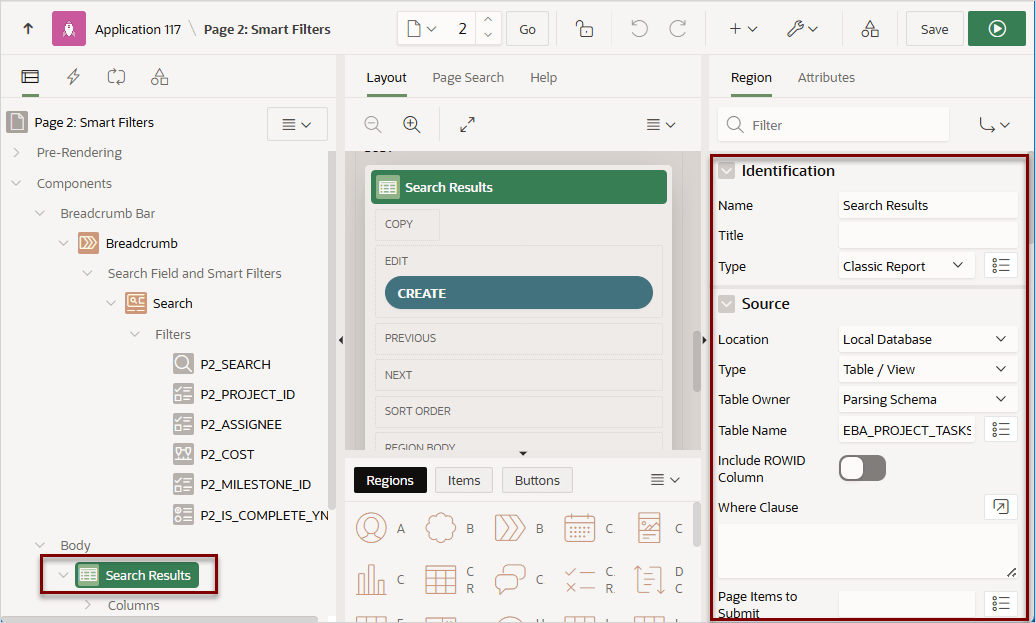
Task: Open the Classic Report type dropdown
Action: click(x=906, y=266)
